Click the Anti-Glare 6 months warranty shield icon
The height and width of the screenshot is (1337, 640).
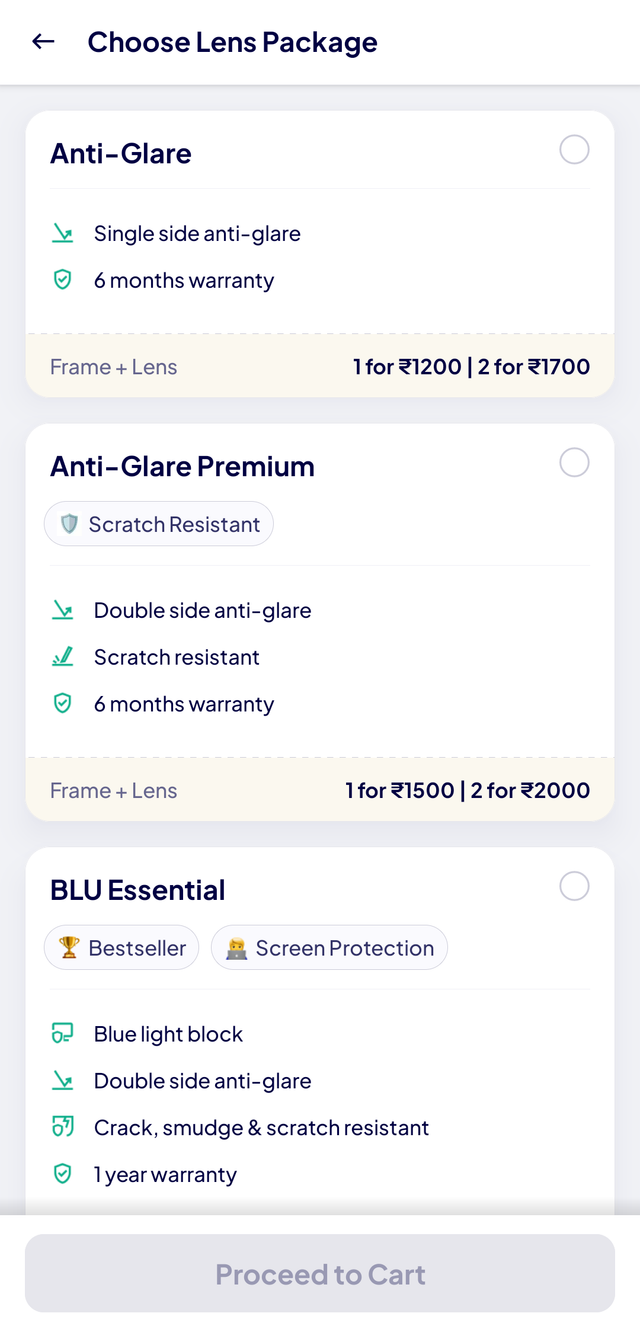click(63, 281)
